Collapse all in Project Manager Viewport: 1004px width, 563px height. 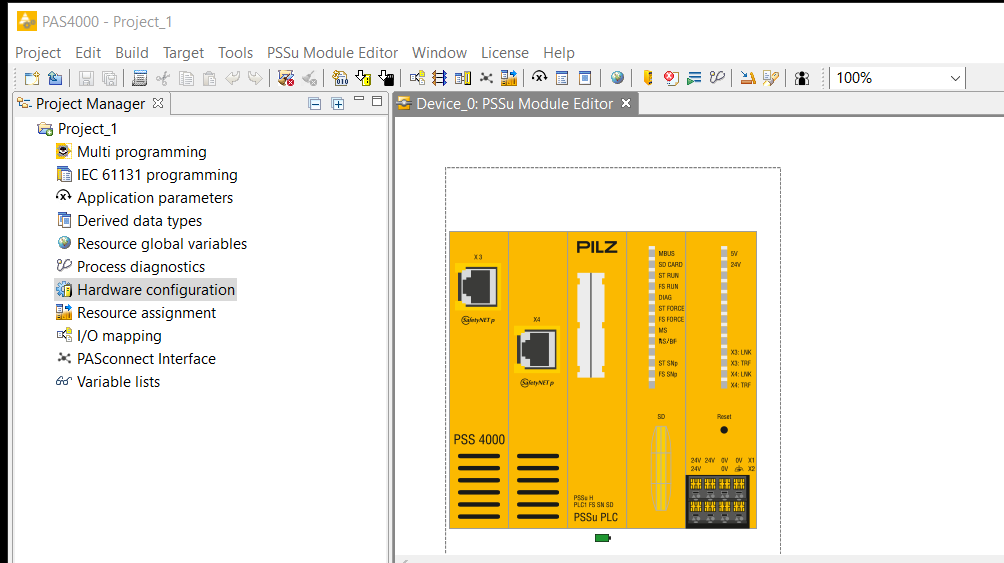(314, 104)
